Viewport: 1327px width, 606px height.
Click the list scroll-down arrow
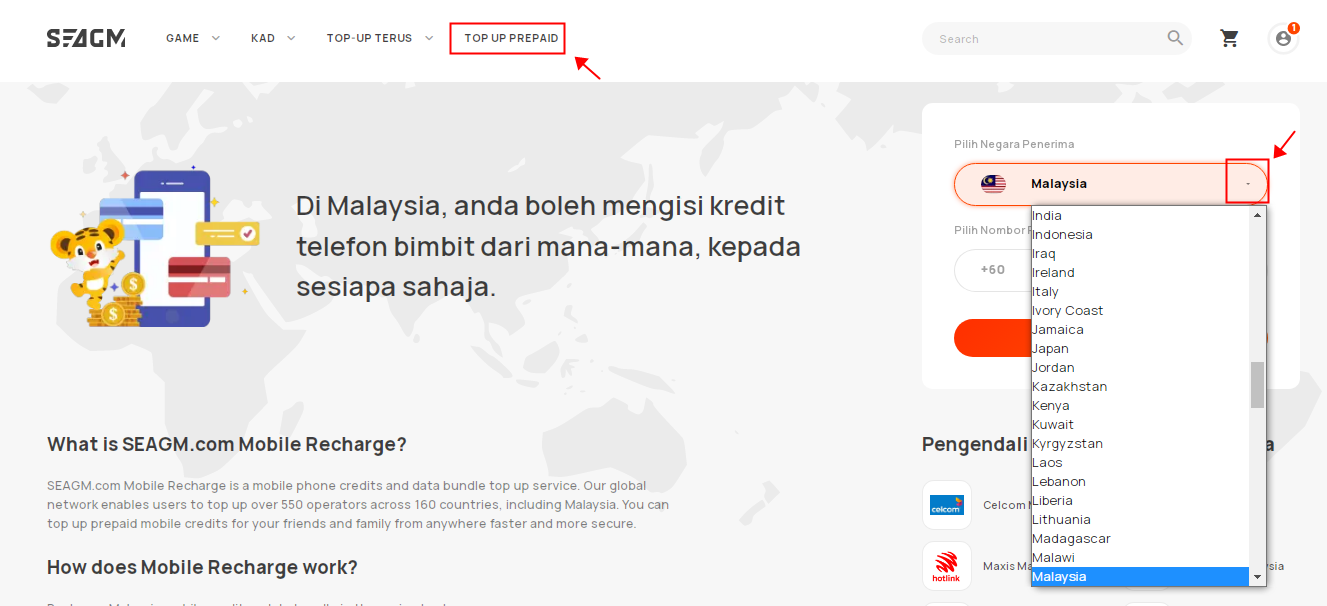(1257, 577)
